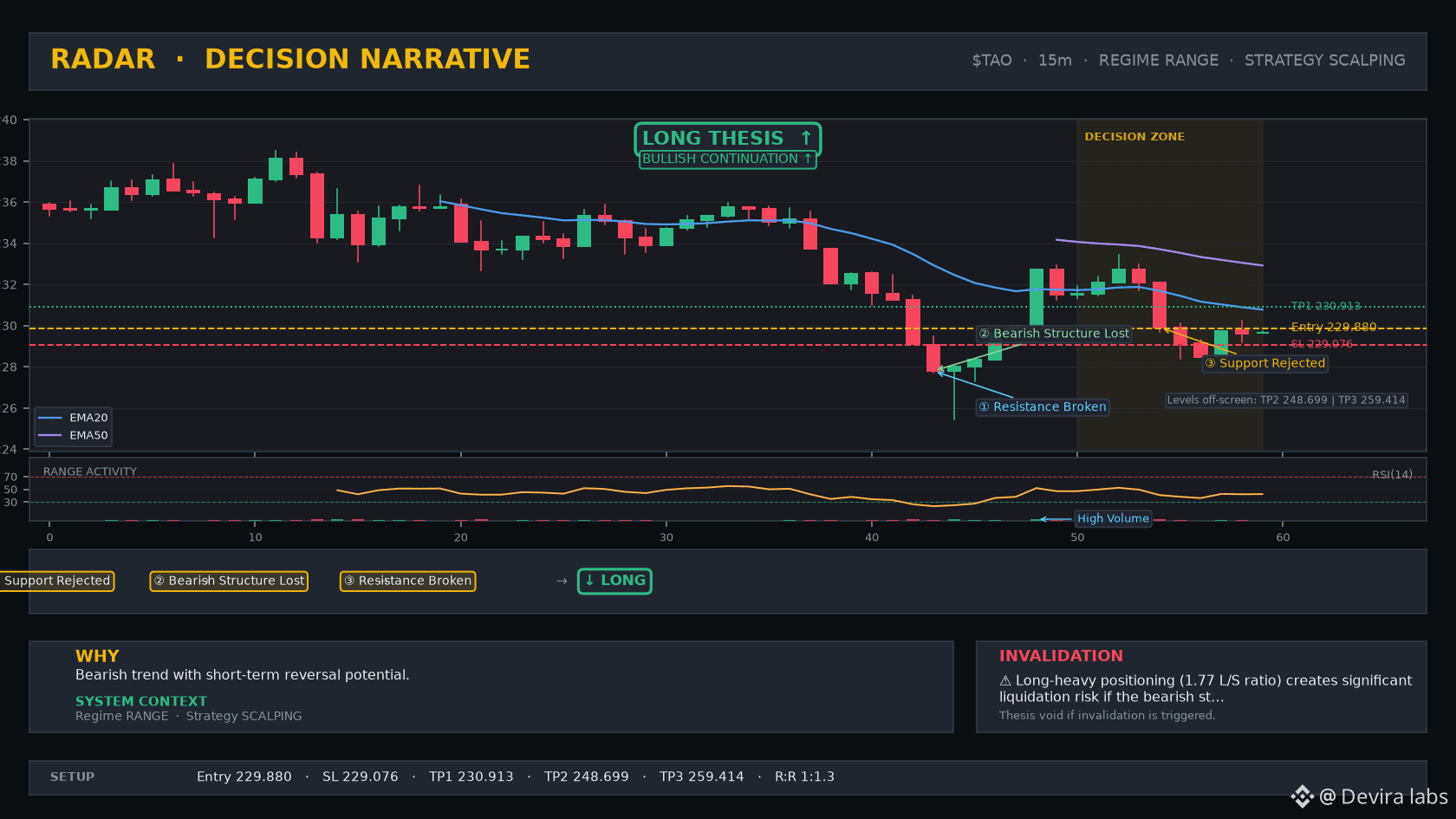Click the 15m timeframe in the header
Viewport: 1456px width, 819px height.
pos(1055,61)
